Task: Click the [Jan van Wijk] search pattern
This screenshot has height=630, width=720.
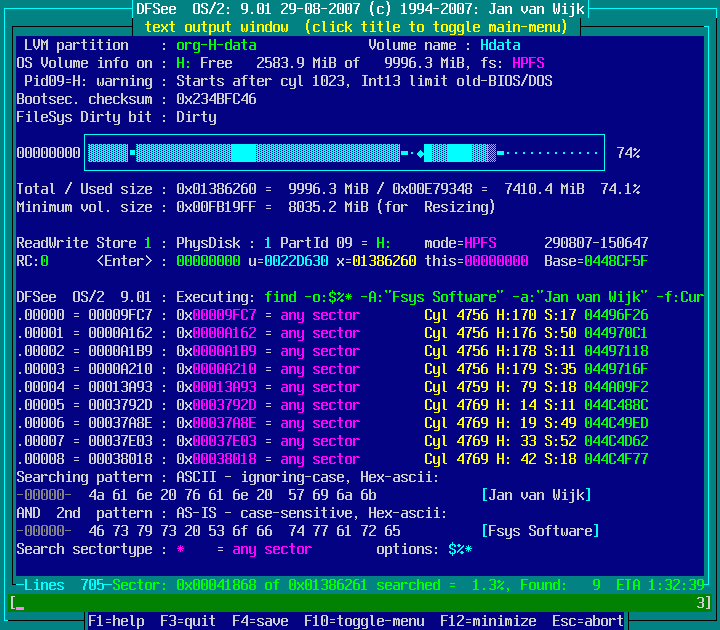Action: point(536,495)
